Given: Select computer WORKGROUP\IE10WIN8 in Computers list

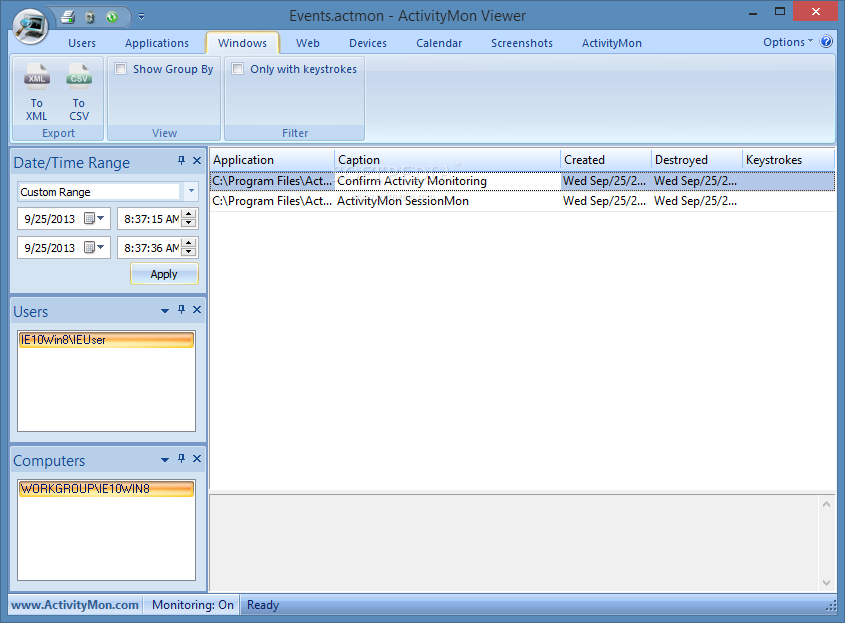Looking at the screenshot, I should pos(106,489).
